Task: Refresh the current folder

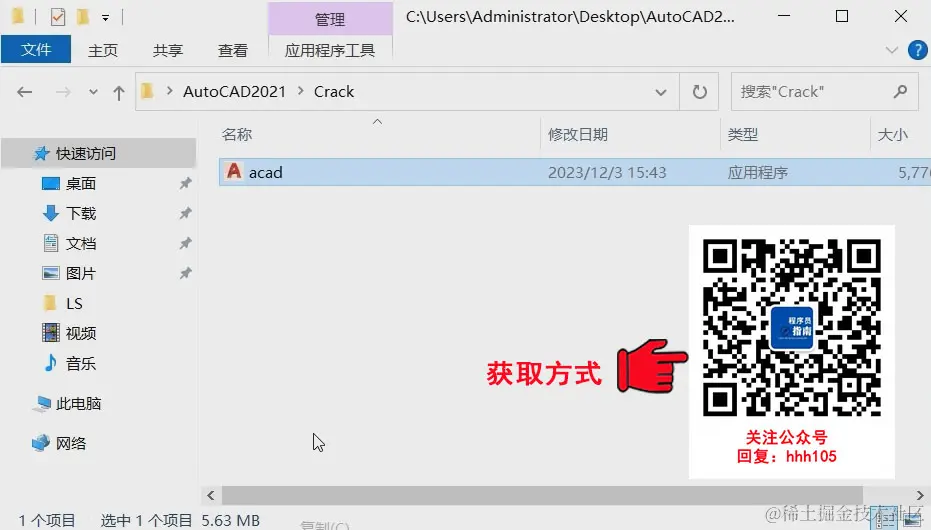Action: (699, 92)
